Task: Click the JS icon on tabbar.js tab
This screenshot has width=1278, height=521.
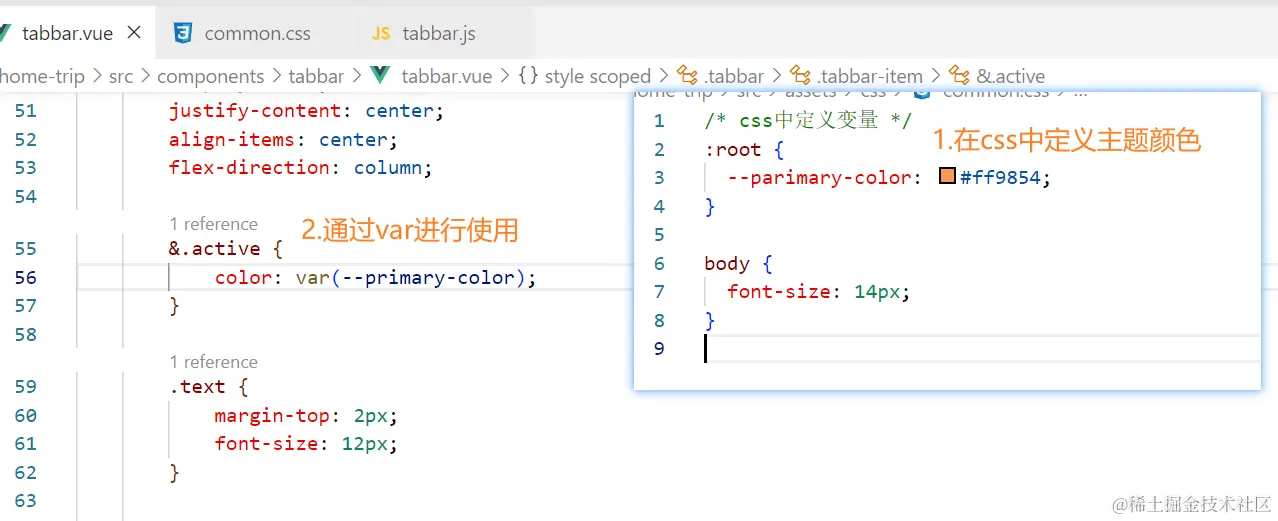Action: [x=380, y=34]
